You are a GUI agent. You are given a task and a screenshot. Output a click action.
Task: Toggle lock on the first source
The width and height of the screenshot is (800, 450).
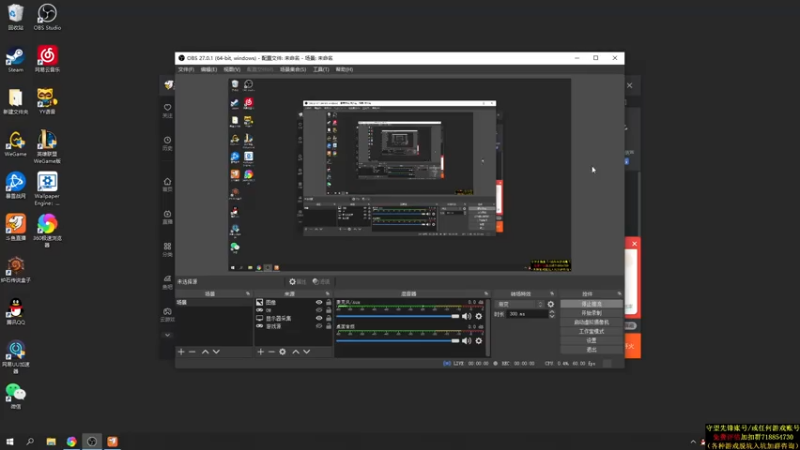(328, 302)
